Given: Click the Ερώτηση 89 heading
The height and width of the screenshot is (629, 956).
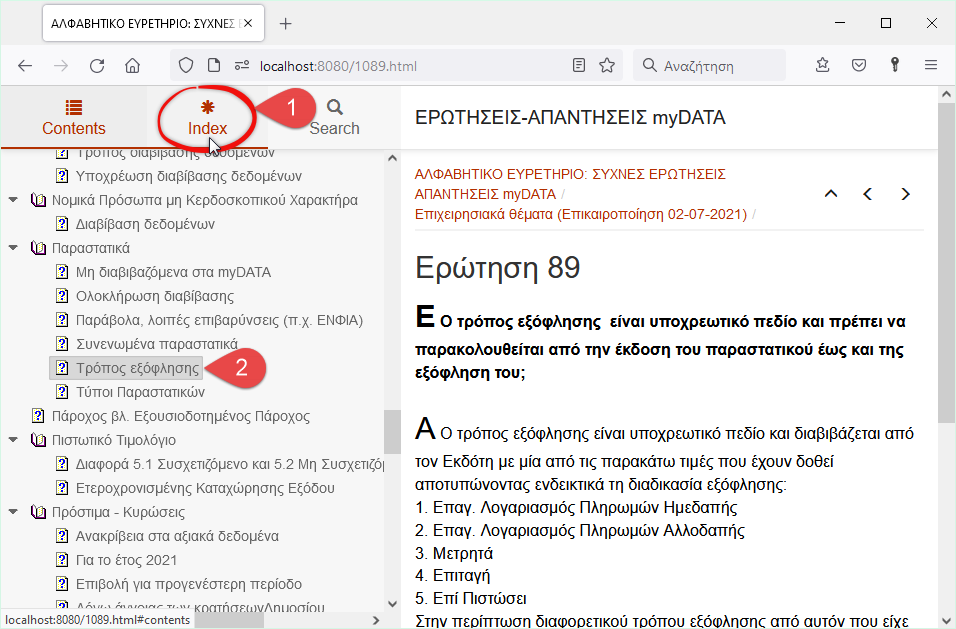Looking at the screenshot, I should (498, 268).
